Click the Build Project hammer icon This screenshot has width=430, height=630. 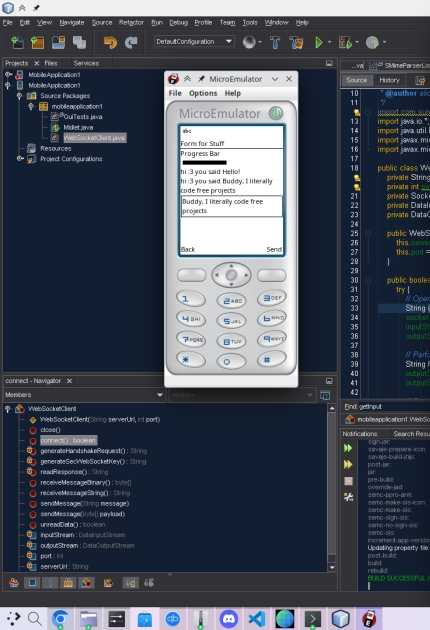point(275,42)
